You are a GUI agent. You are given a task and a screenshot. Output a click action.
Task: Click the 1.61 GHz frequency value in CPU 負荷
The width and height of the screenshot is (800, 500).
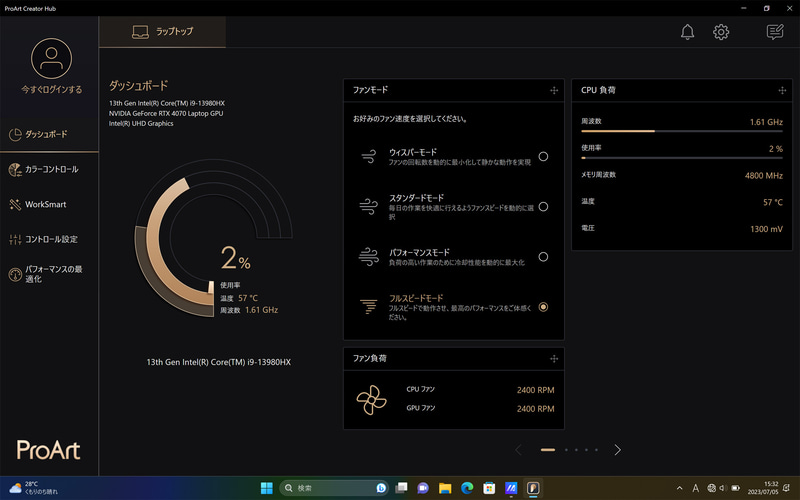coord(766,122)
